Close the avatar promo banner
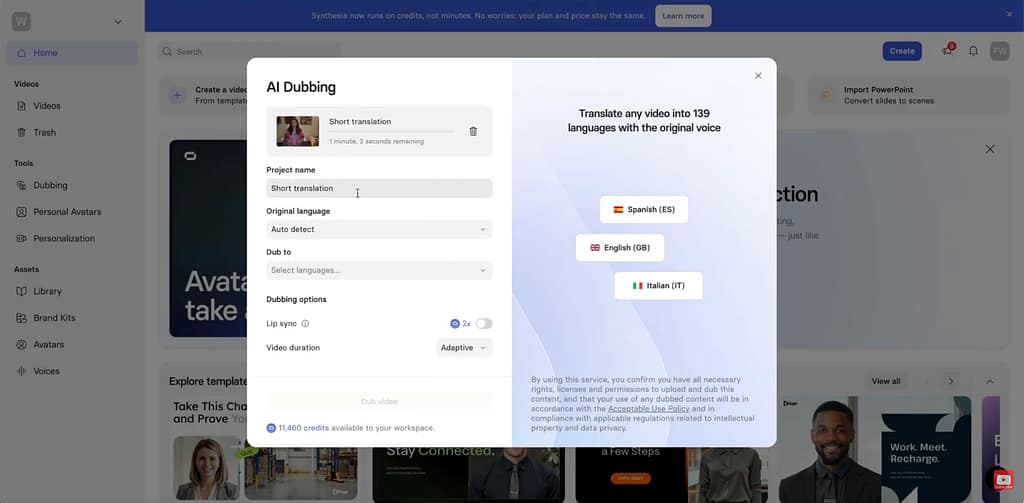This screenshot has height=503, width=1024. point(990,150)
